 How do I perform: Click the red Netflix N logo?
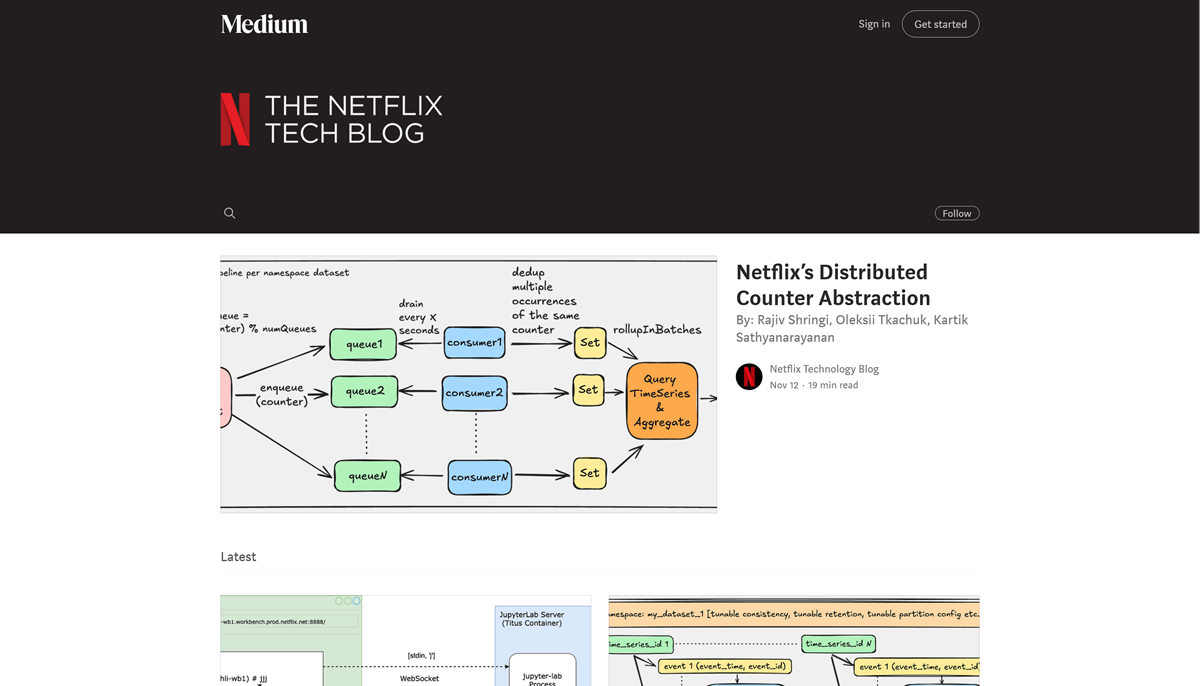click(x=235, y=119)
